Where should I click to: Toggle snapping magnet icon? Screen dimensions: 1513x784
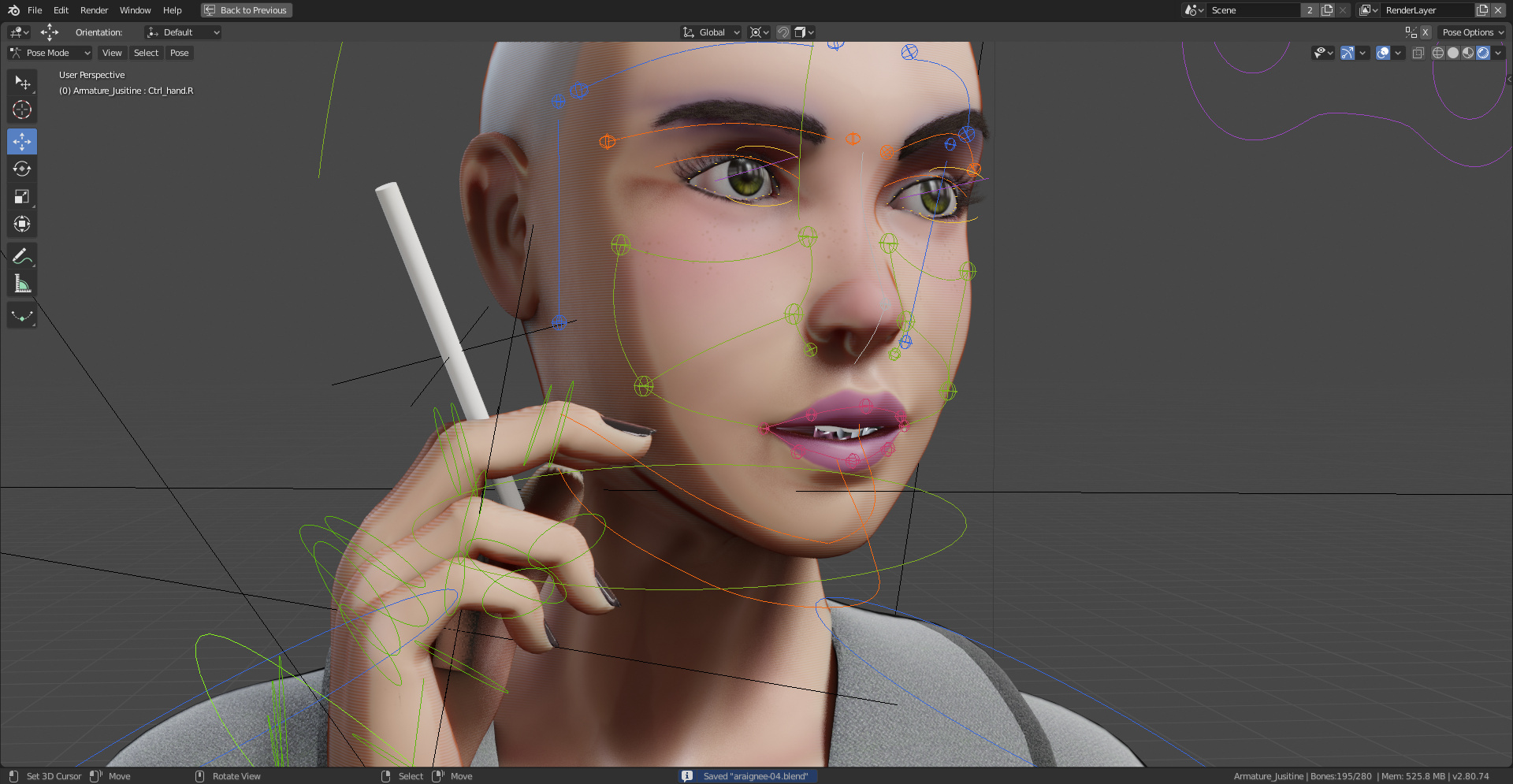[x=783, y=32]
